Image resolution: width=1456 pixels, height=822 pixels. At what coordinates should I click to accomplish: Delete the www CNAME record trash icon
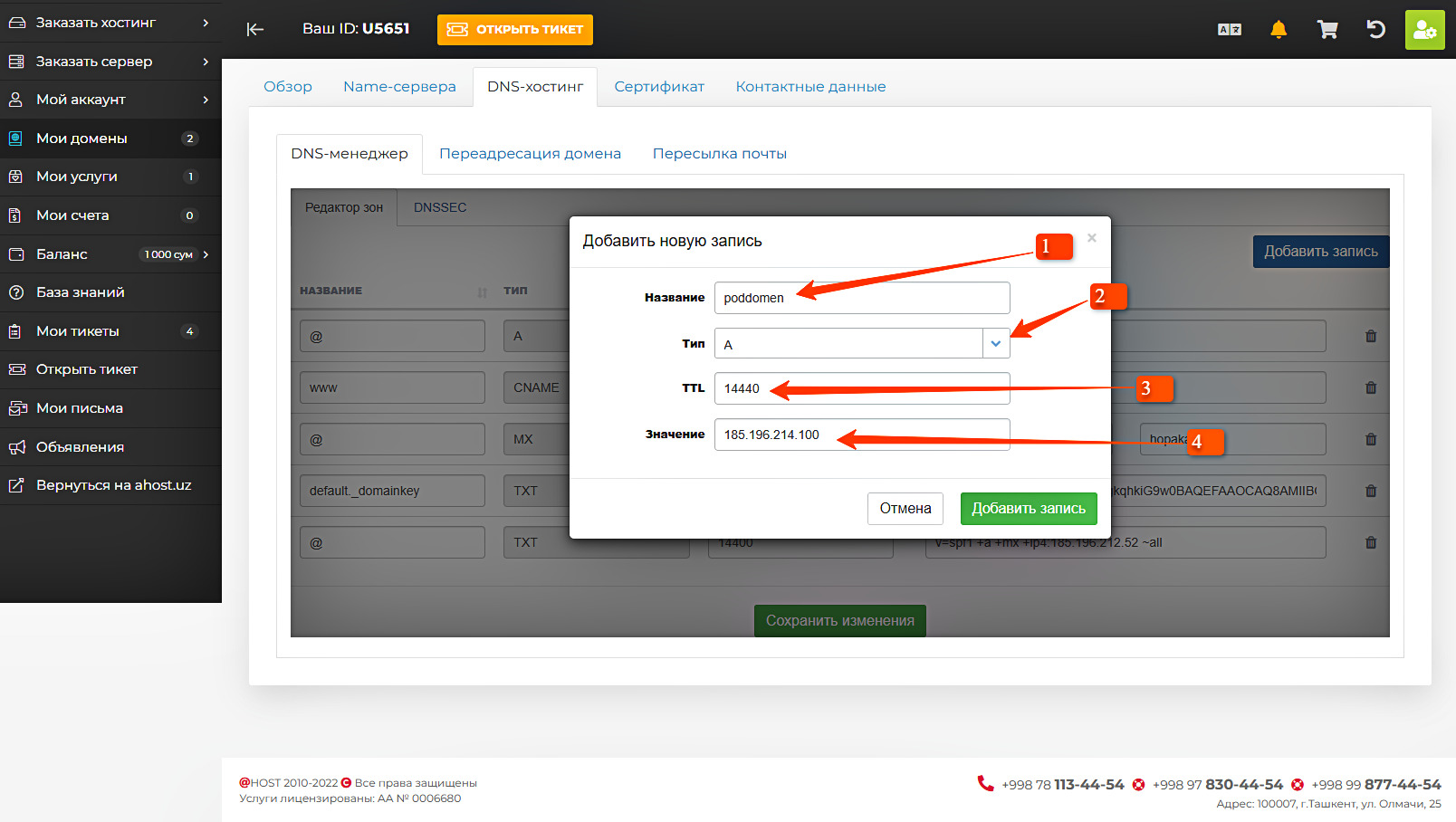tap(1371, 387)
